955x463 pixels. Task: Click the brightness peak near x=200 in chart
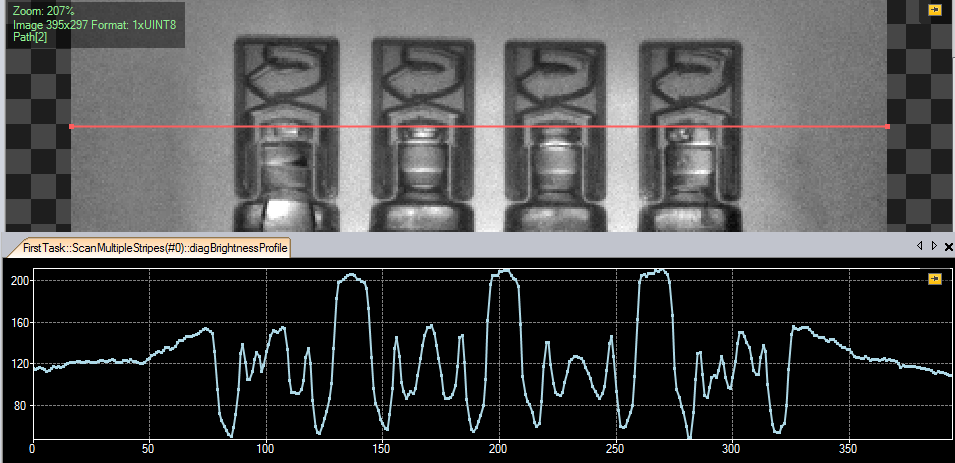[x=505, y=271]
